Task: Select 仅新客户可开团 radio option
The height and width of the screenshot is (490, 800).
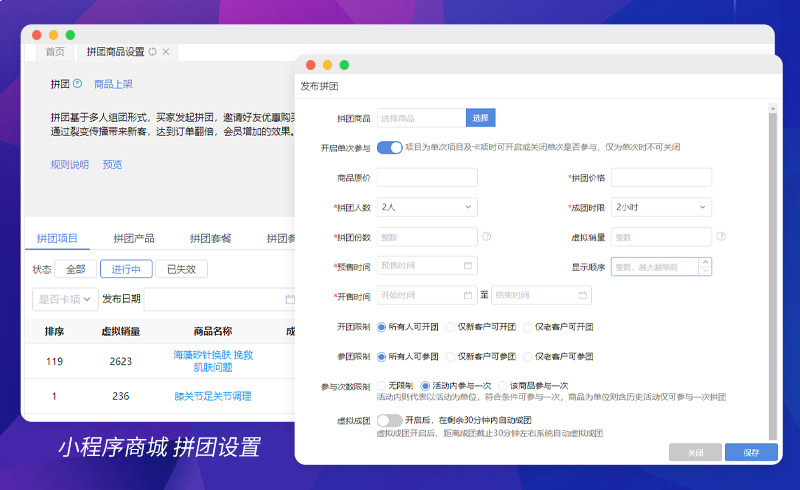Action: click(450, 327)
